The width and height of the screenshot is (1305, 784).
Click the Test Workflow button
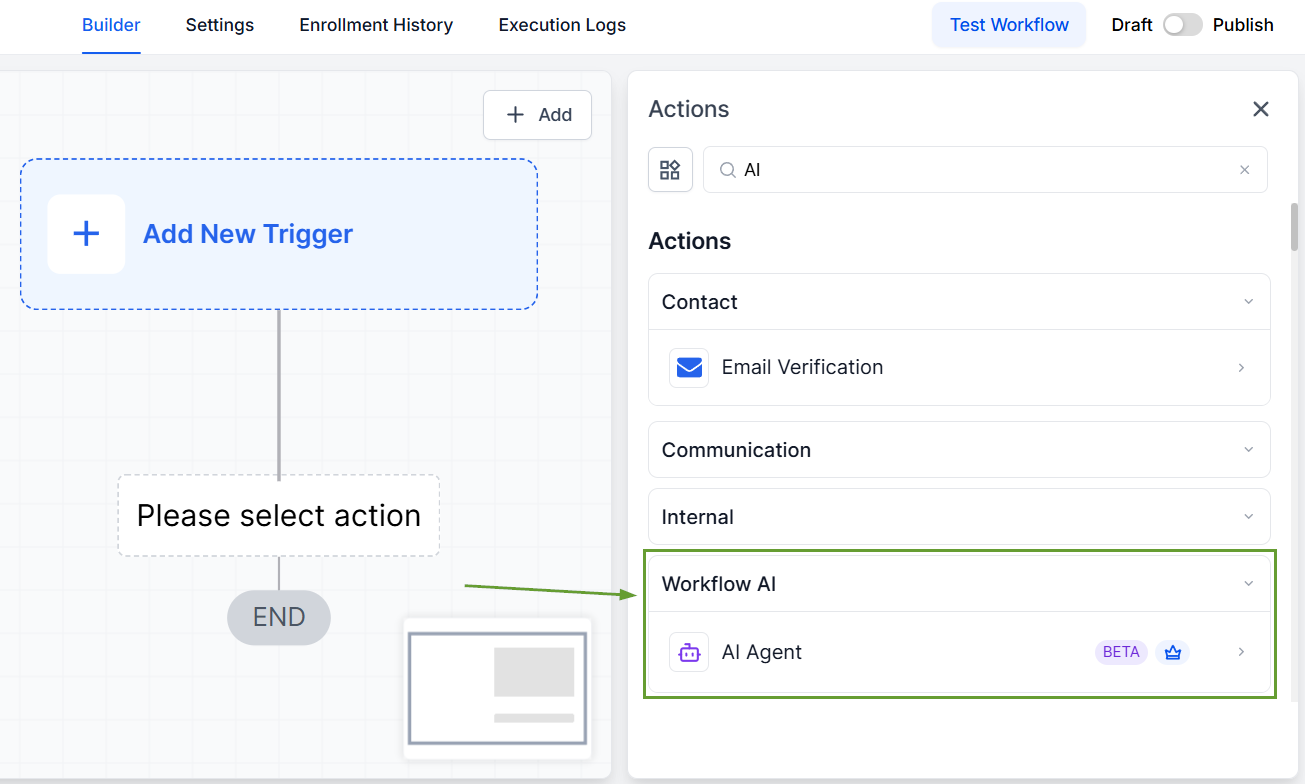click(1009, 25)
